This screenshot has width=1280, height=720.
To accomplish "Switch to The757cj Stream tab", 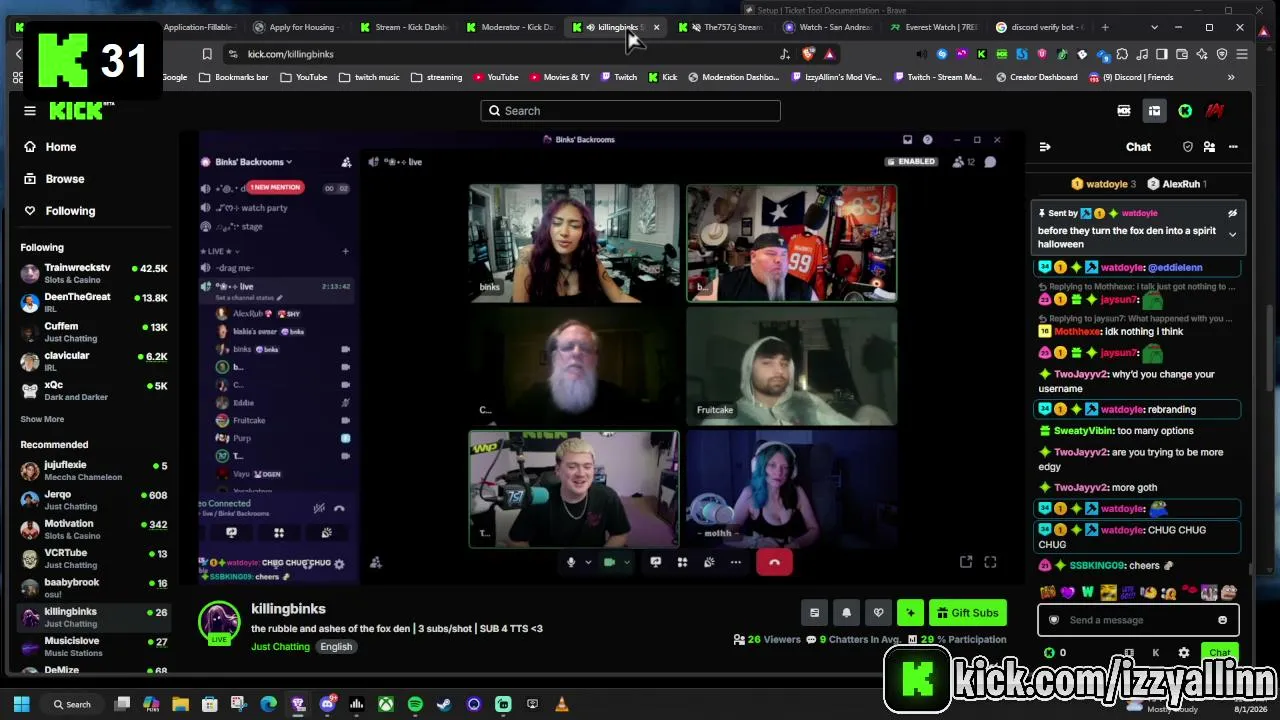I will [x=725, y=27].
